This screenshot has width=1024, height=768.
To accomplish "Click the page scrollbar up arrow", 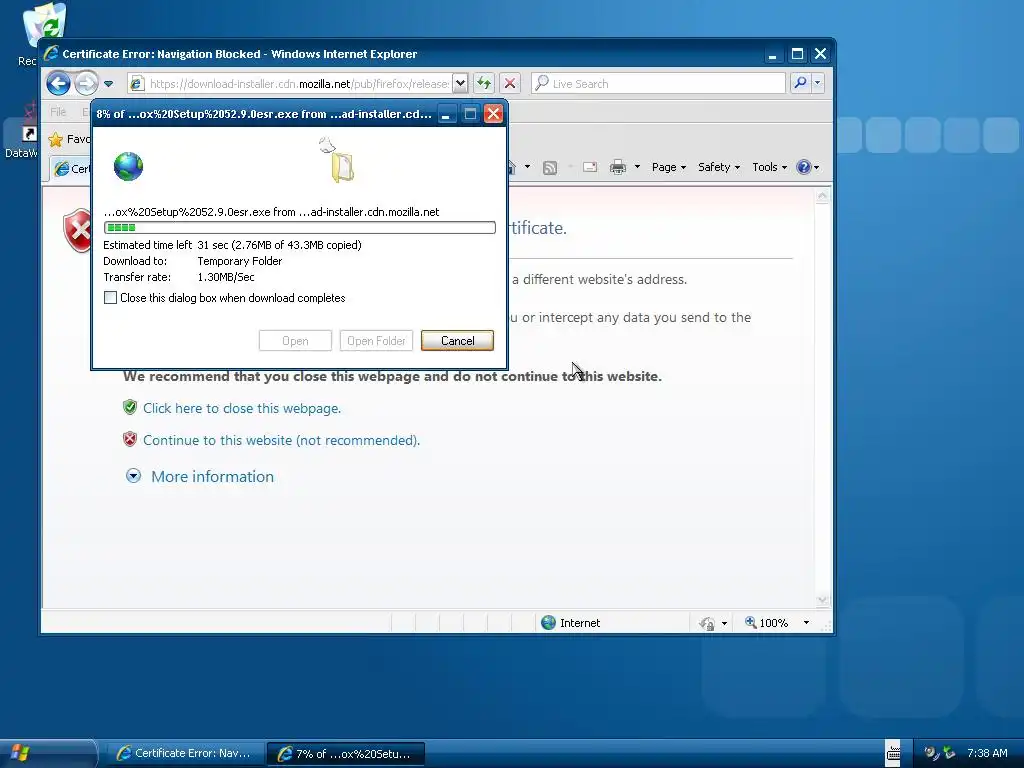I will click(x=822, y=196).
